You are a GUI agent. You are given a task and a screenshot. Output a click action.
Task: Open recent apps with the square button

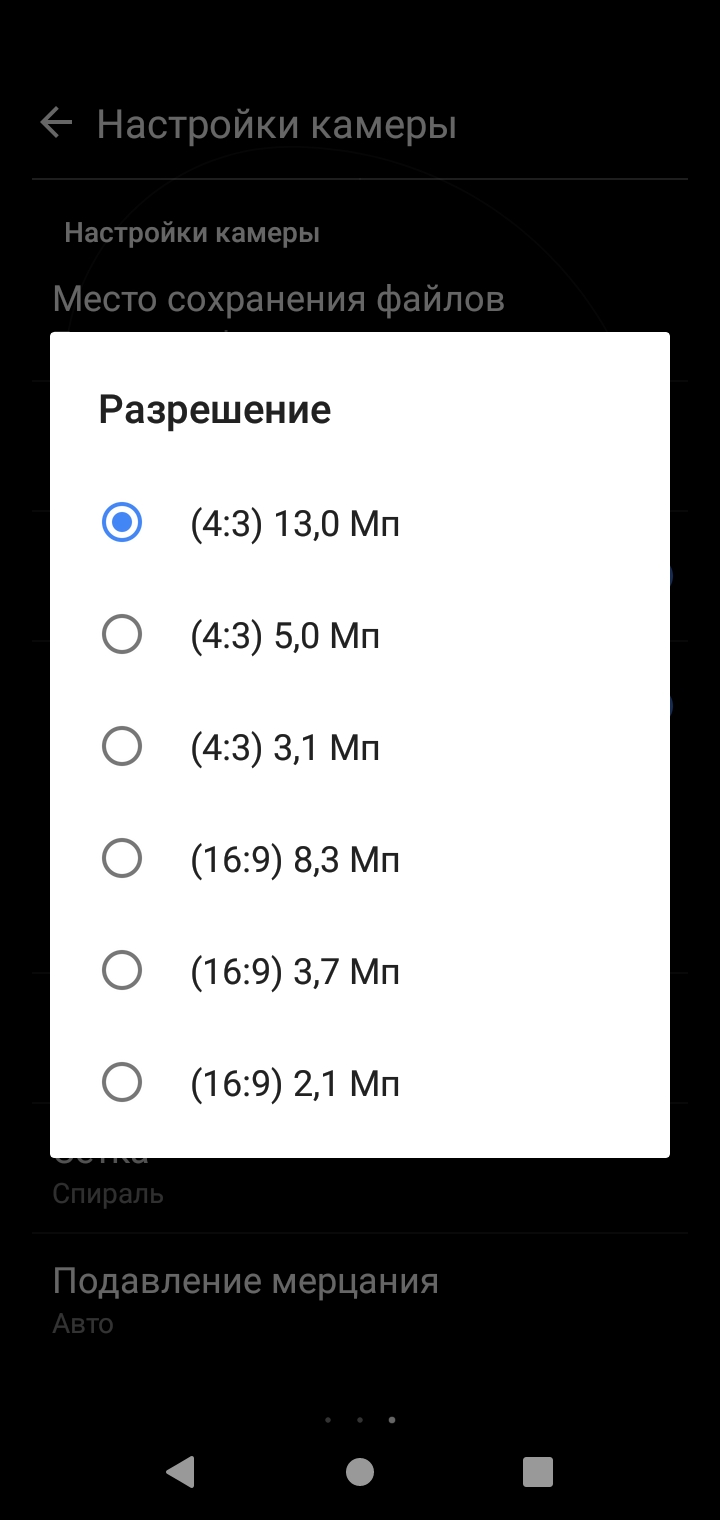[x=538, y=1472]
